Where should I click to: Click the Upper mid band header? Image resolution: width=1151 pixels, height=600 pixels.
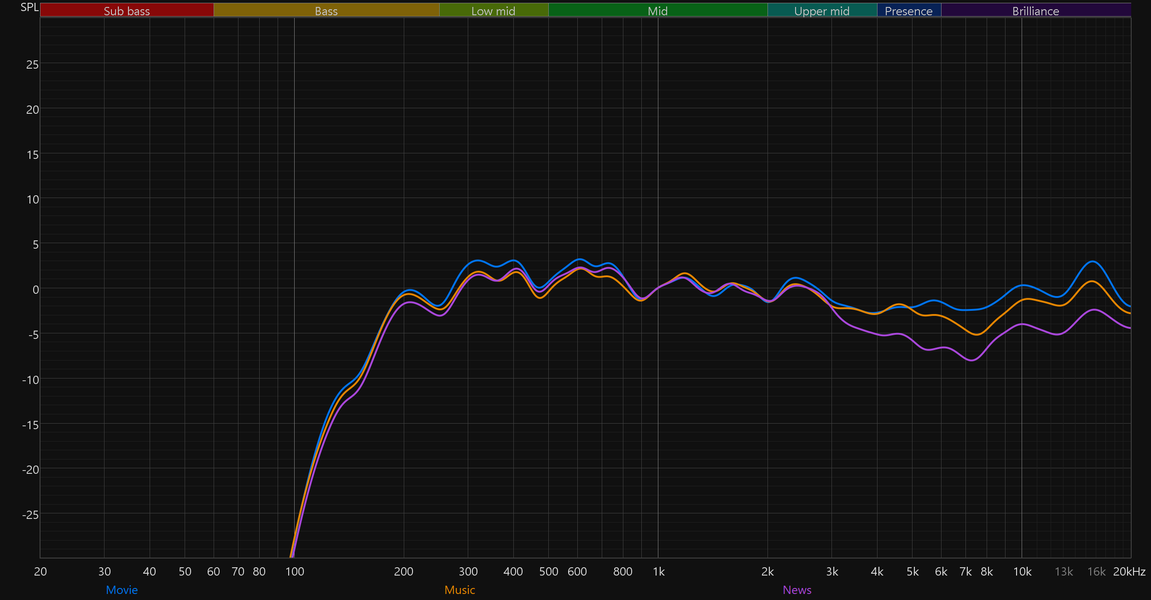822,10
